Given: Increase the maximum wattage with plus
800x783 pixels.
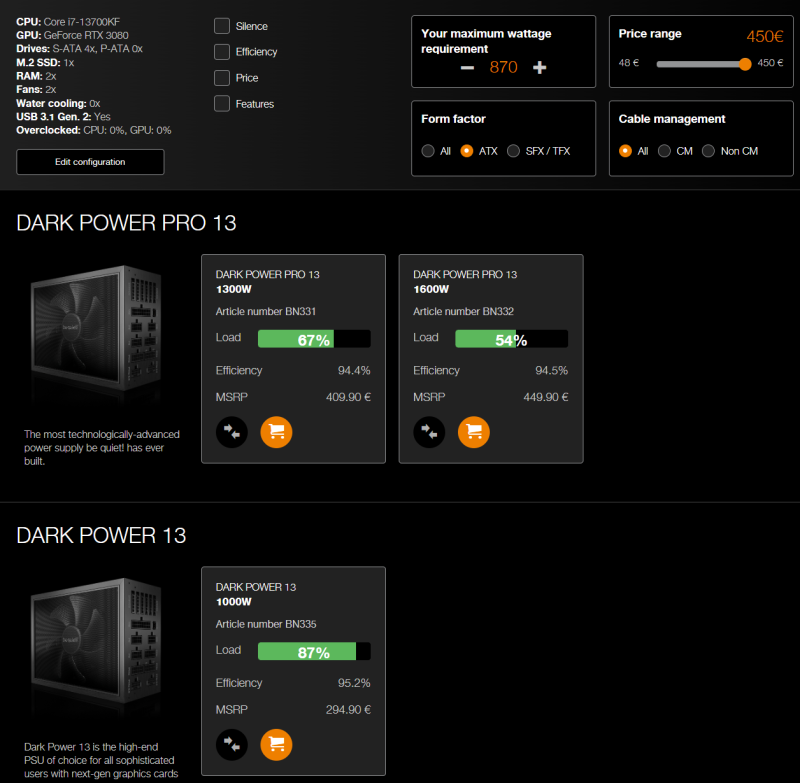Looking at the screenshot, I should pyautogui.click(x=539, y=68).
